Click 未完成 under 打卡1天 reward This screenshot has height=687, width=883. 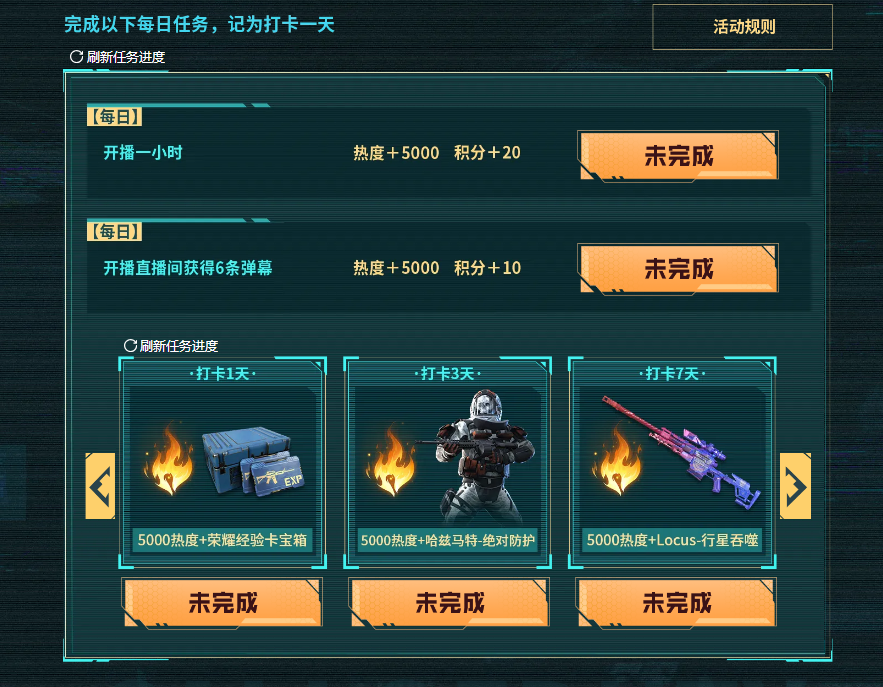point(223,603)
